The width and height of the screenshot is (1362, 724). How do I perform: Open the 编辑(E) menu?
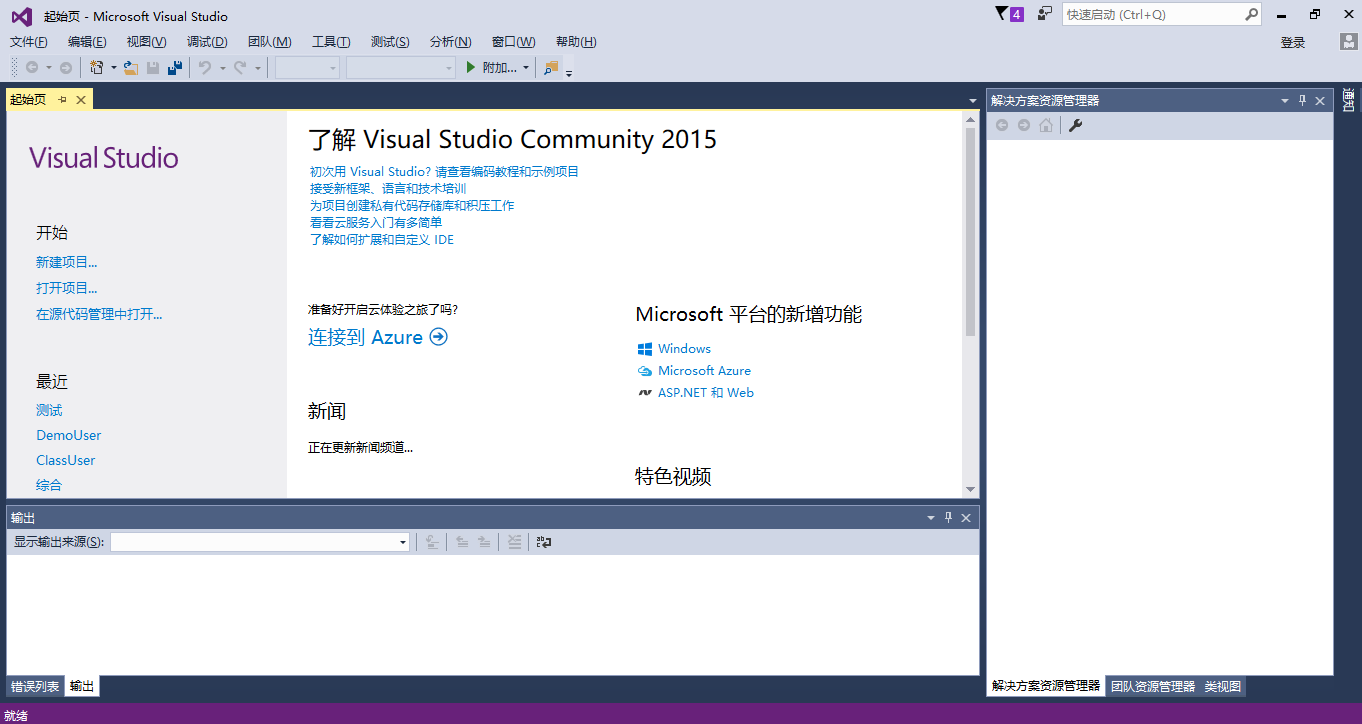87,42
